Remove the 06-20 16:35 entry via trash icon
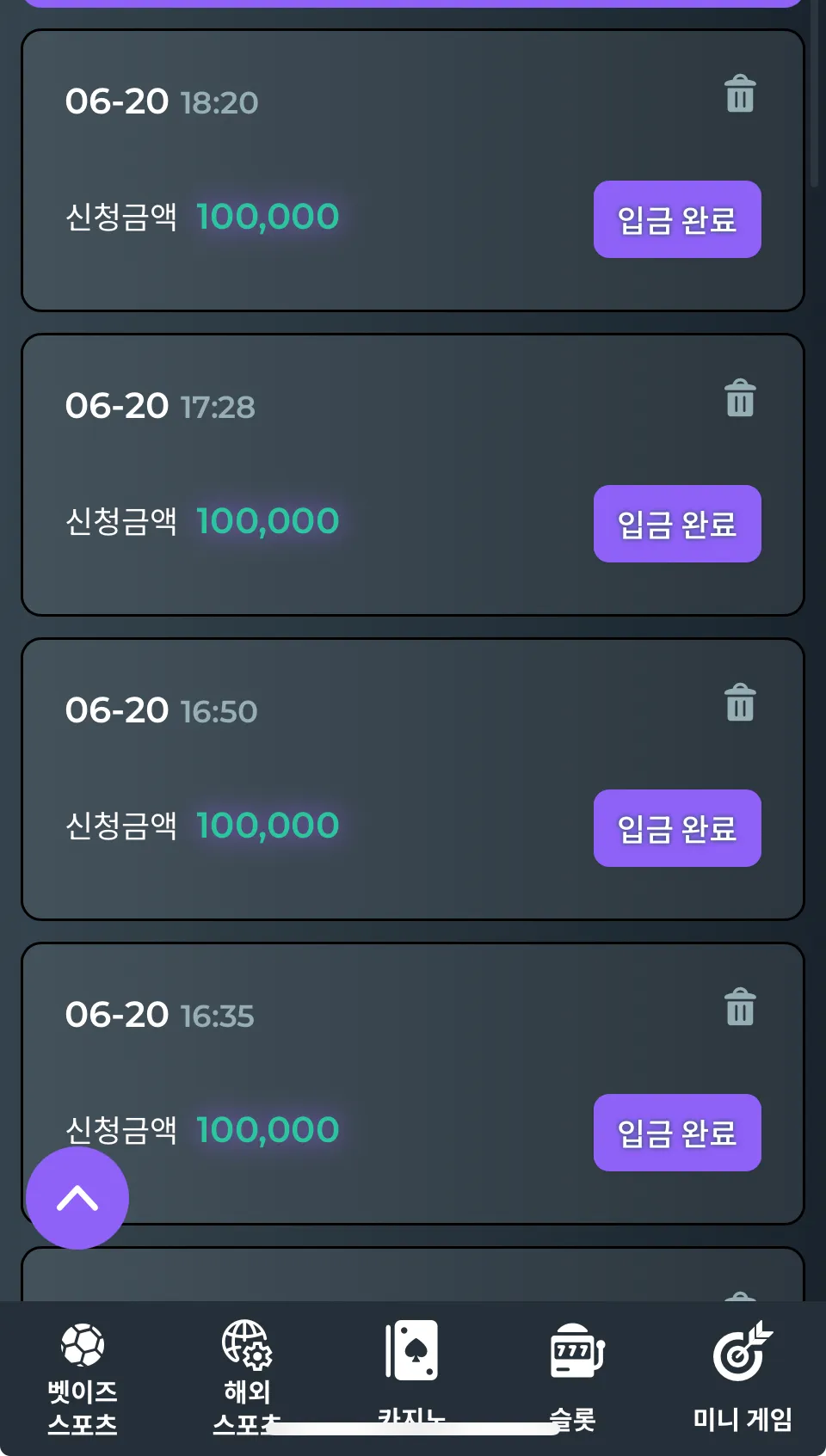This screenshot has width=826, height=1456. coord(740,1007)
